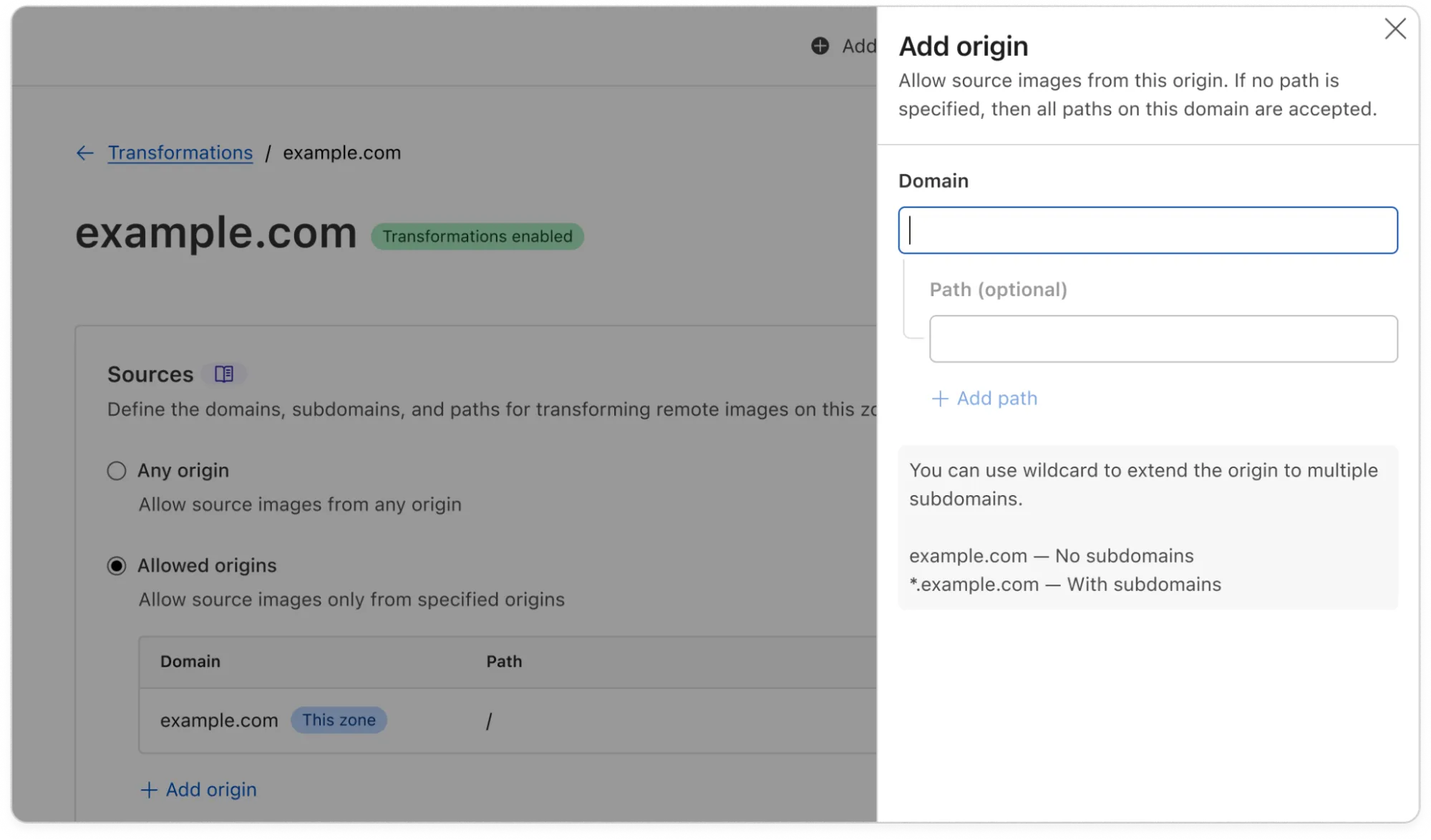Click the This zone badge
The width and height of the screenshot is (1431, 840).
pos(339,721)
